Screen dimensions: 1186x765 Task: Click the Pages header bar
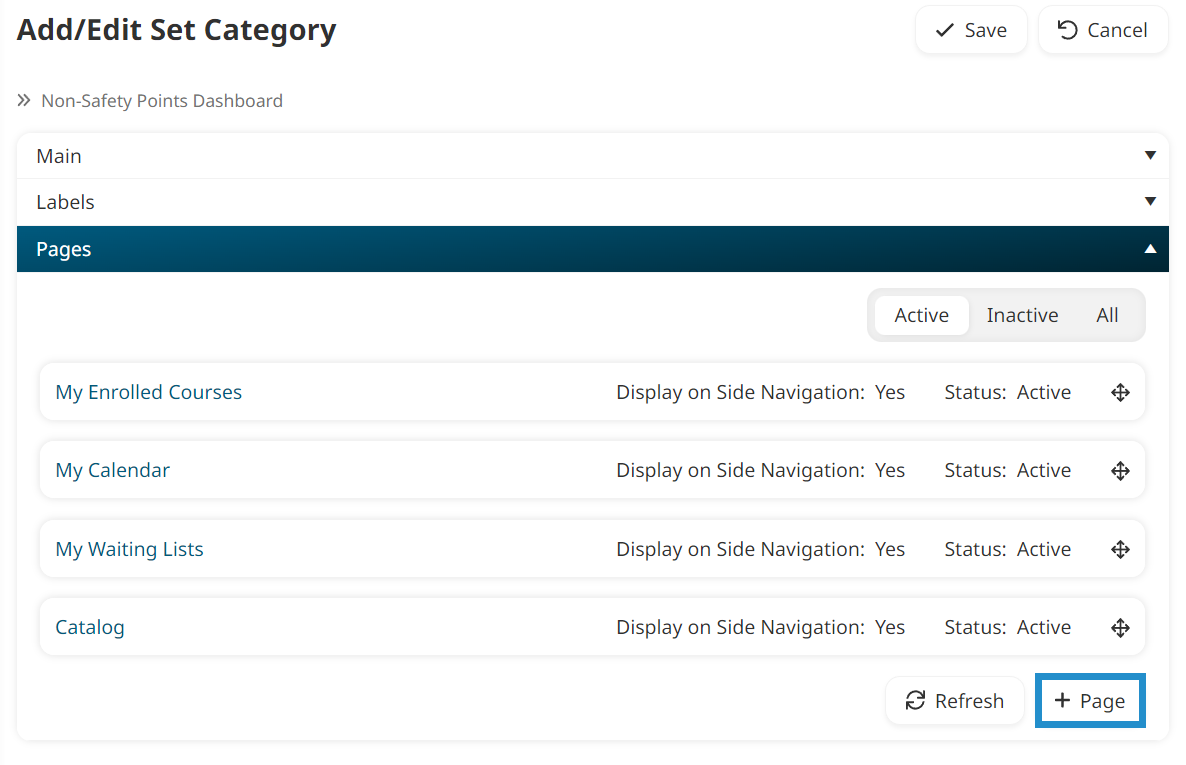593,248
